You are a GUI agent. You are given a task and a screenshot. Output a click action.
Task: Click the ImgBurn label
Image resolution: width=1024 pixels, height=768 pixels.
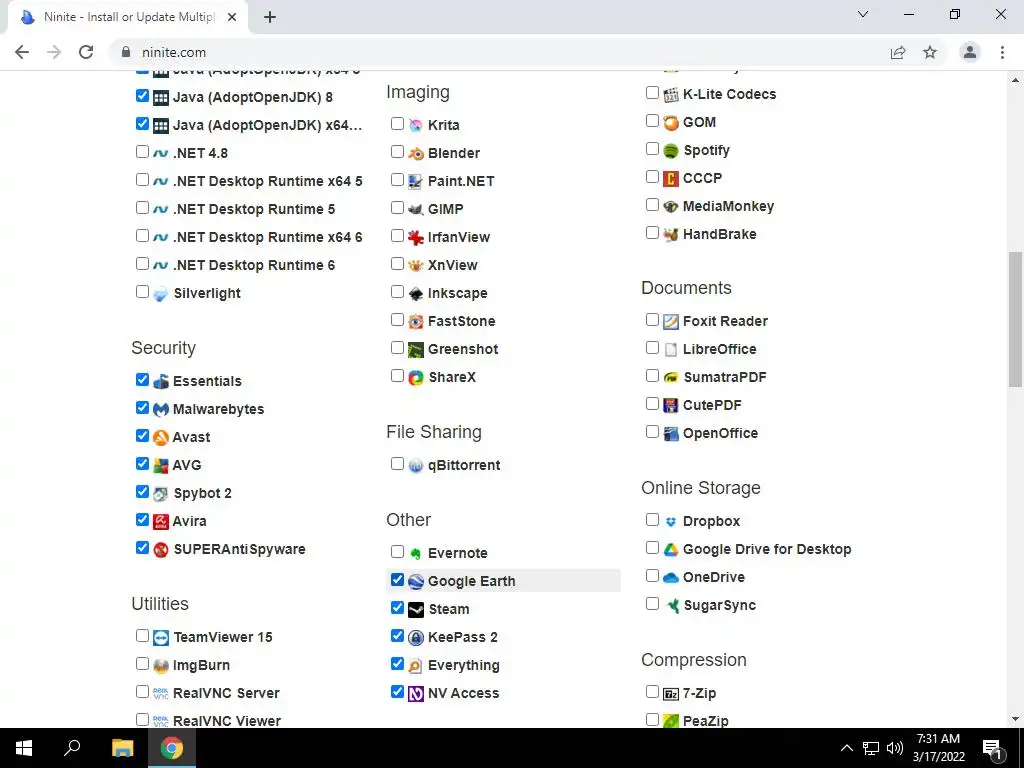pos(201,665)
